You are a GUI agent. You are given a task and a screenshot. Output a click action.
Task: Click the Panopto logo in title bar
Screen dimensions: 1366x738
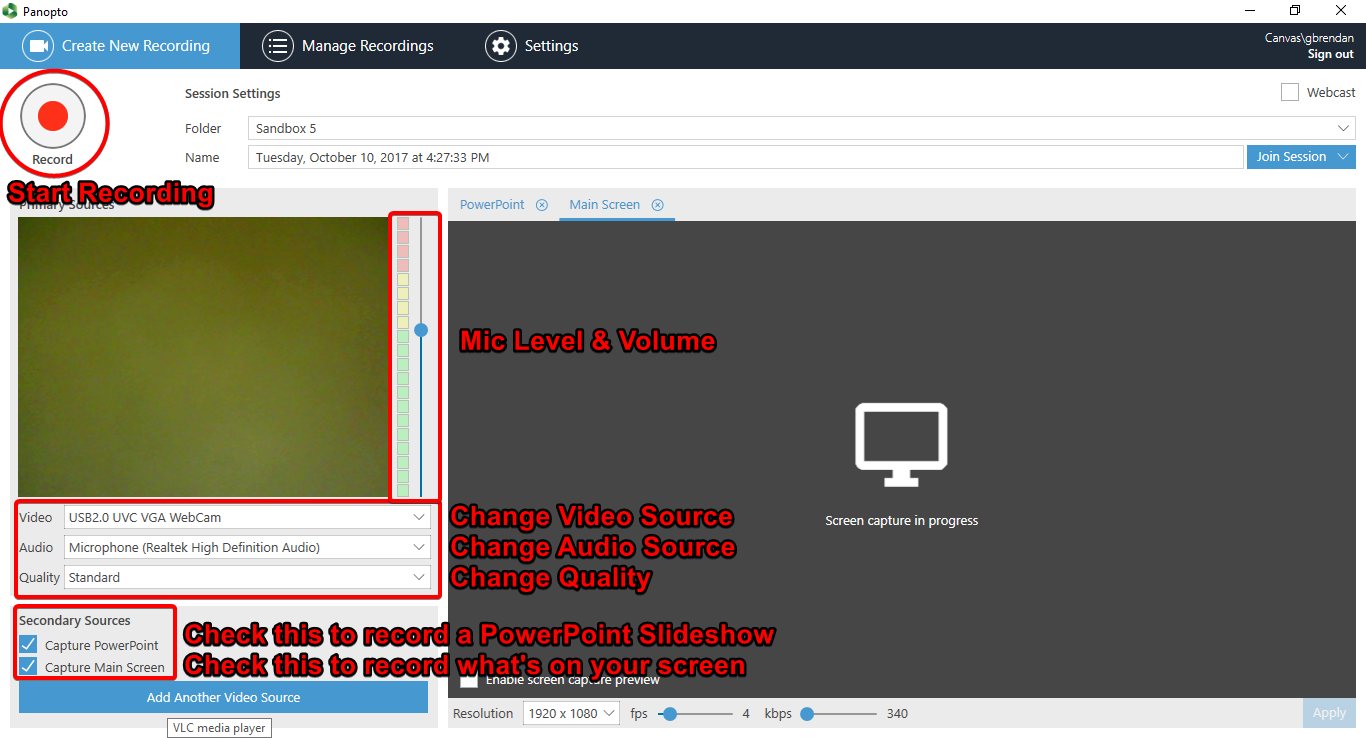(10, 11)
